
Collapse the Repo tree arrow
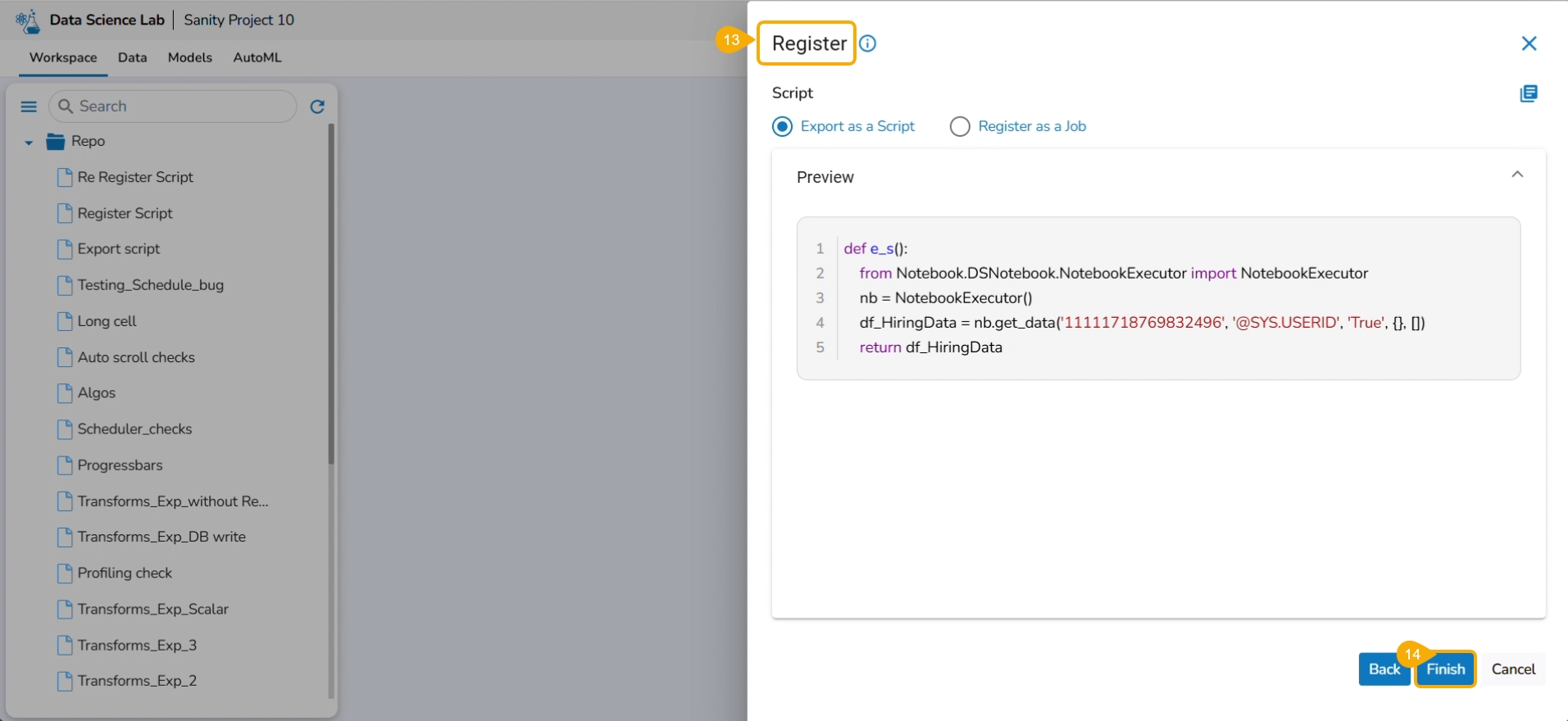point(29,143)
